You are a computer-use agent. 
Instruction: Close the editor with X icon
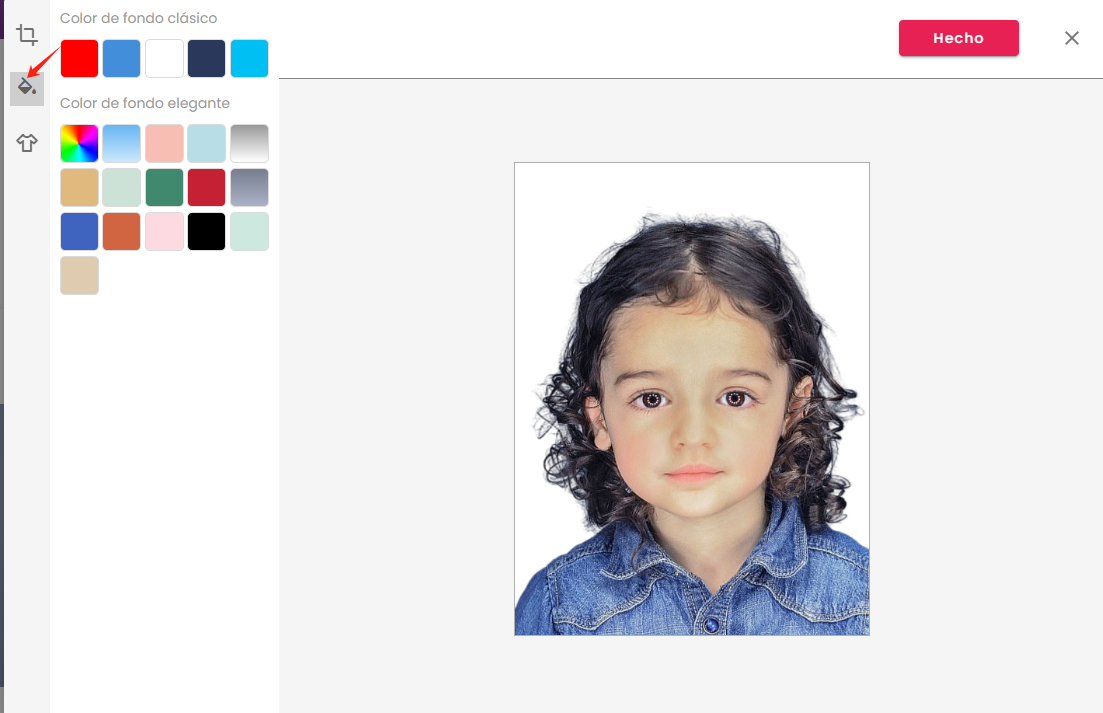click(x=1071, y=38)
